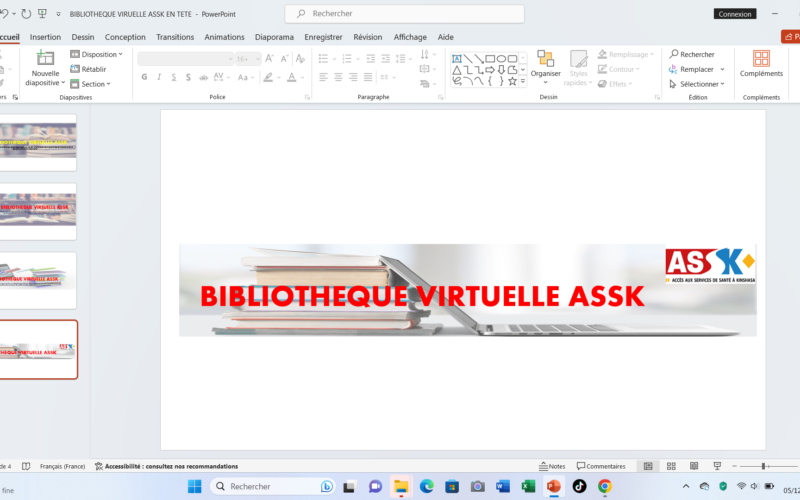
Task: Open the Commentaires pane
Action: click(x=601, y=466)
